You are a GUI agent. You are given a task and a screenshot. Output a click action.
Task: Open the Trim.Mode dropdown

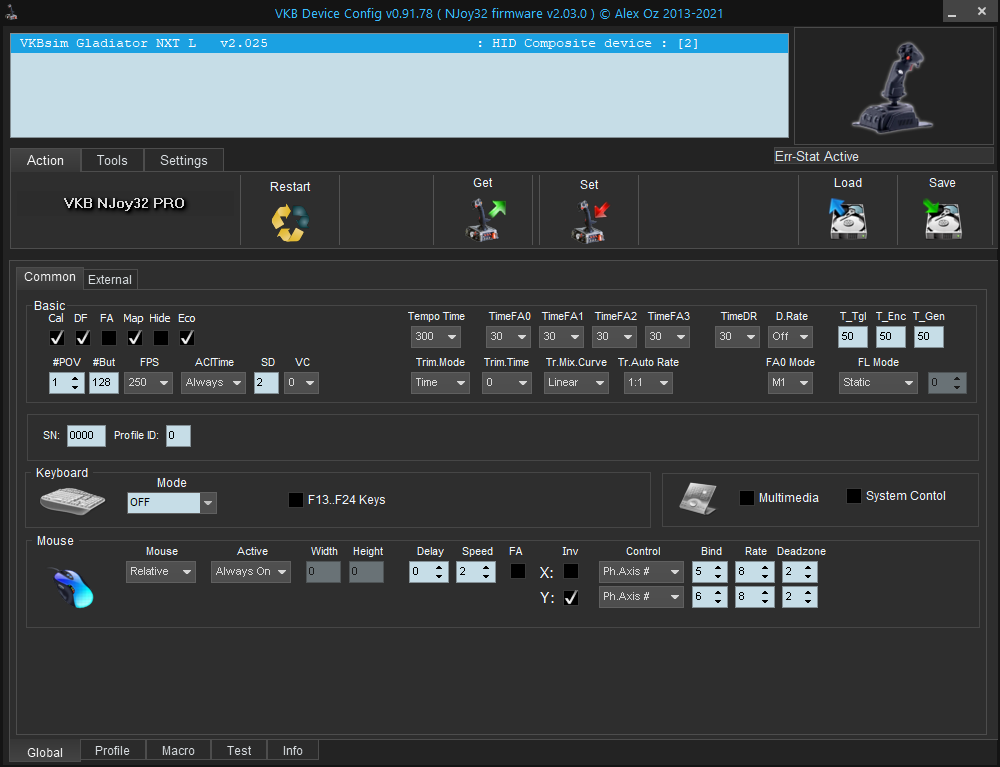[x=440, y=383]
